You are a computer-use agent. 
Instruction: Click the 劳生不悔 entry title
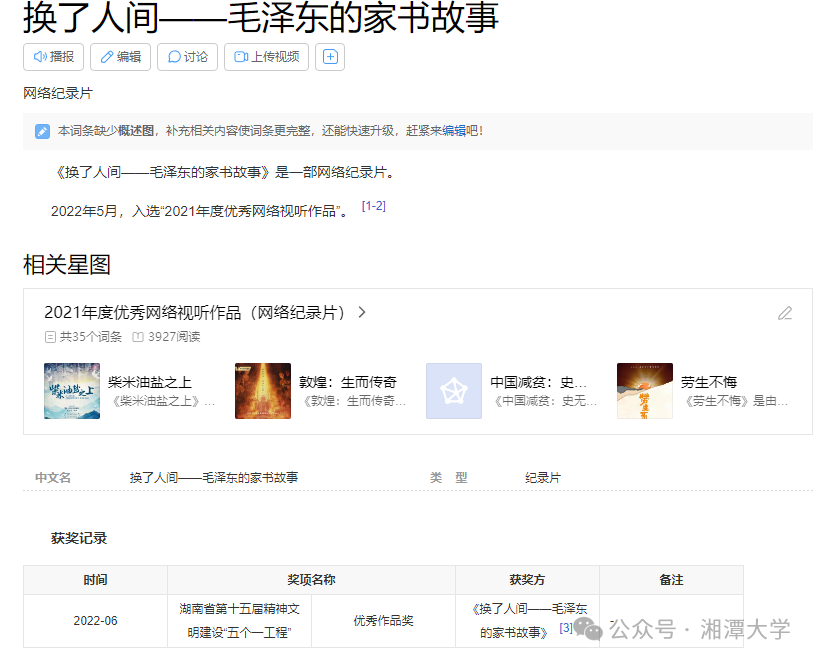(709, 382)
